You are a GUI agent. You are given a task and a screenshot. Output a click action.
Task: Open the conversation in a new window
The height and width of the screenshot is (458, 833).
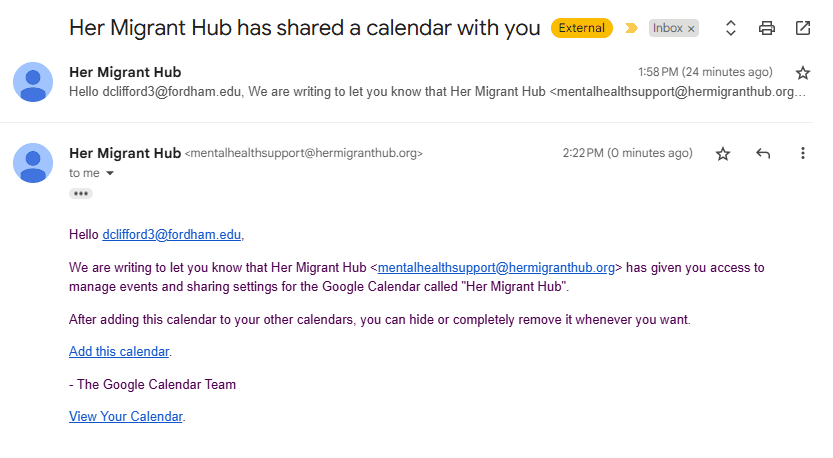point(803,28)
